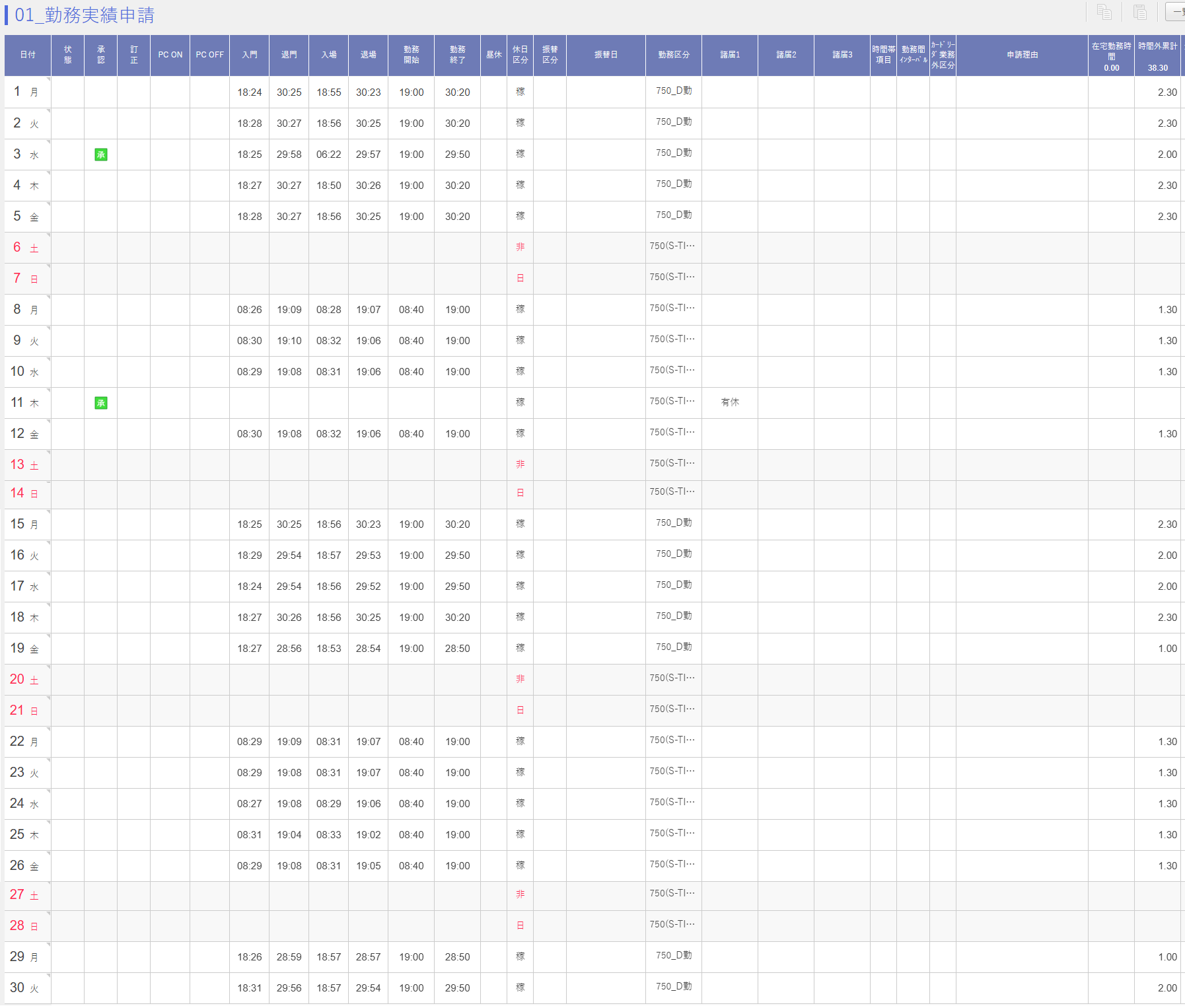Click the partially visible 一覧 button
This screenshot has width=1185, height=1008.
click(x=1176, y=12)
